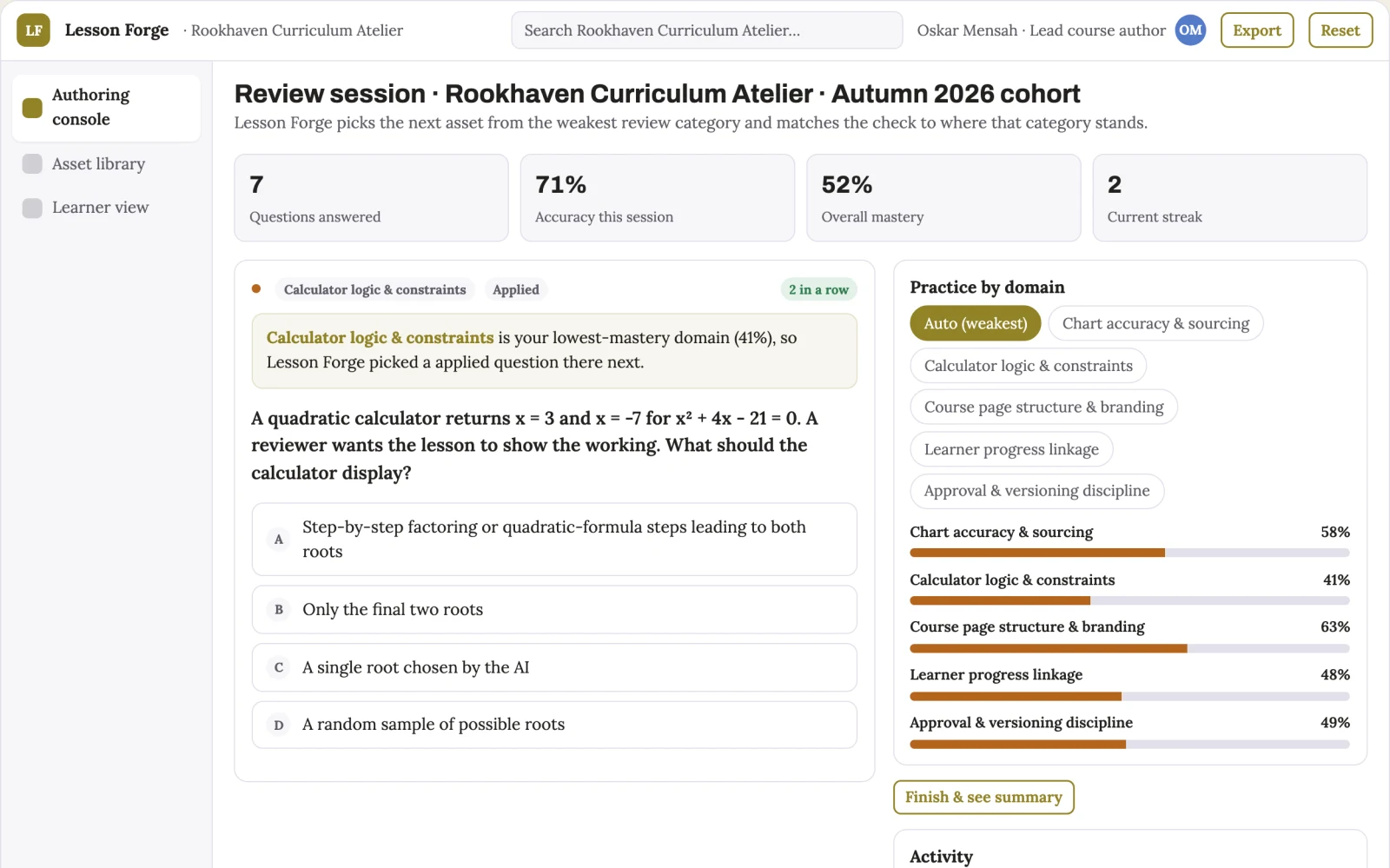
Task: Click the Learner view sidebar icon
Action: tap(32, 208)
